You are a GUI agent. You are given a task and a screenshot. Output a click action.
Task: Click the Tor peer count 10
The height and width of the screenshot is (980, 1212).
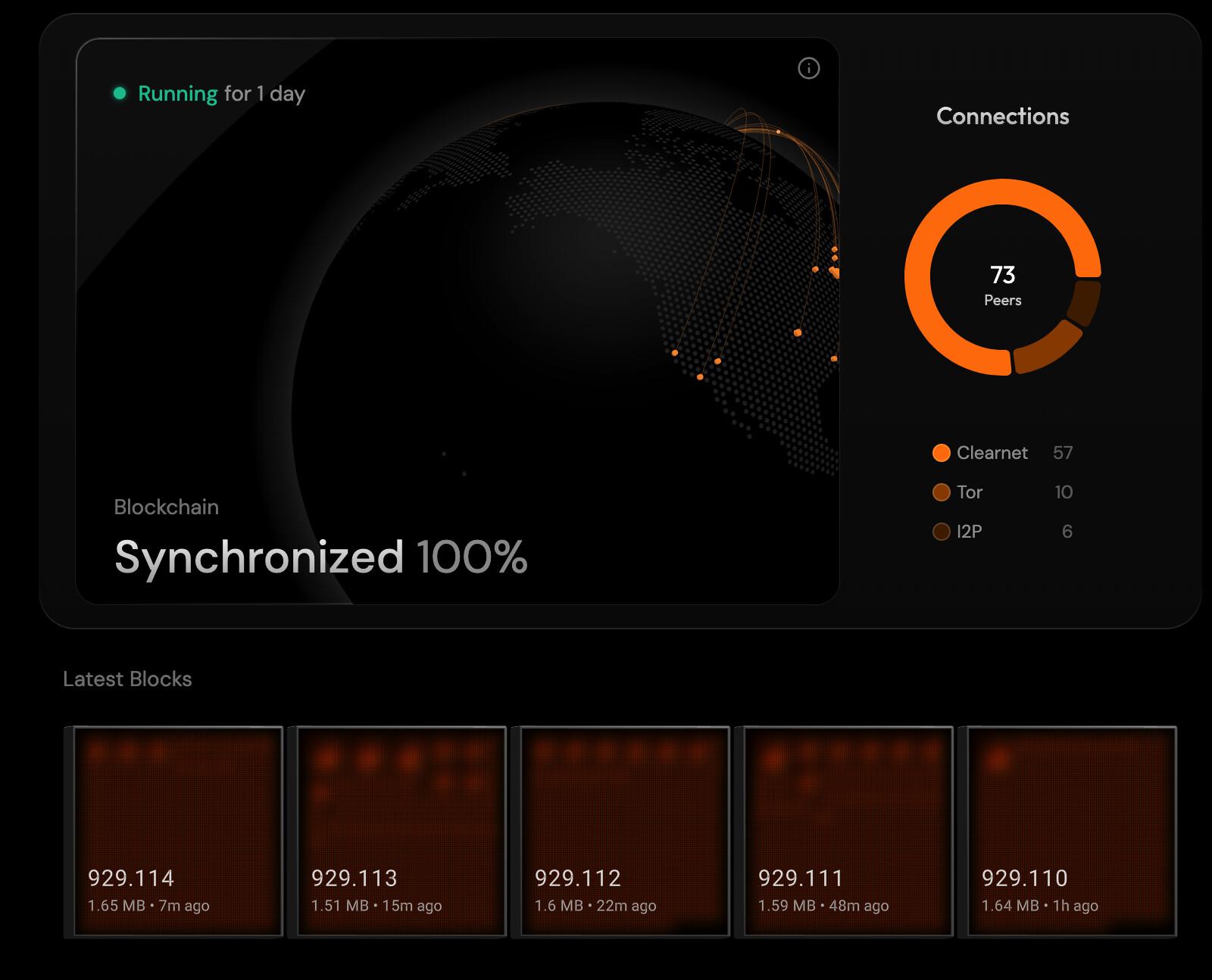click(x=1064, y=492)
